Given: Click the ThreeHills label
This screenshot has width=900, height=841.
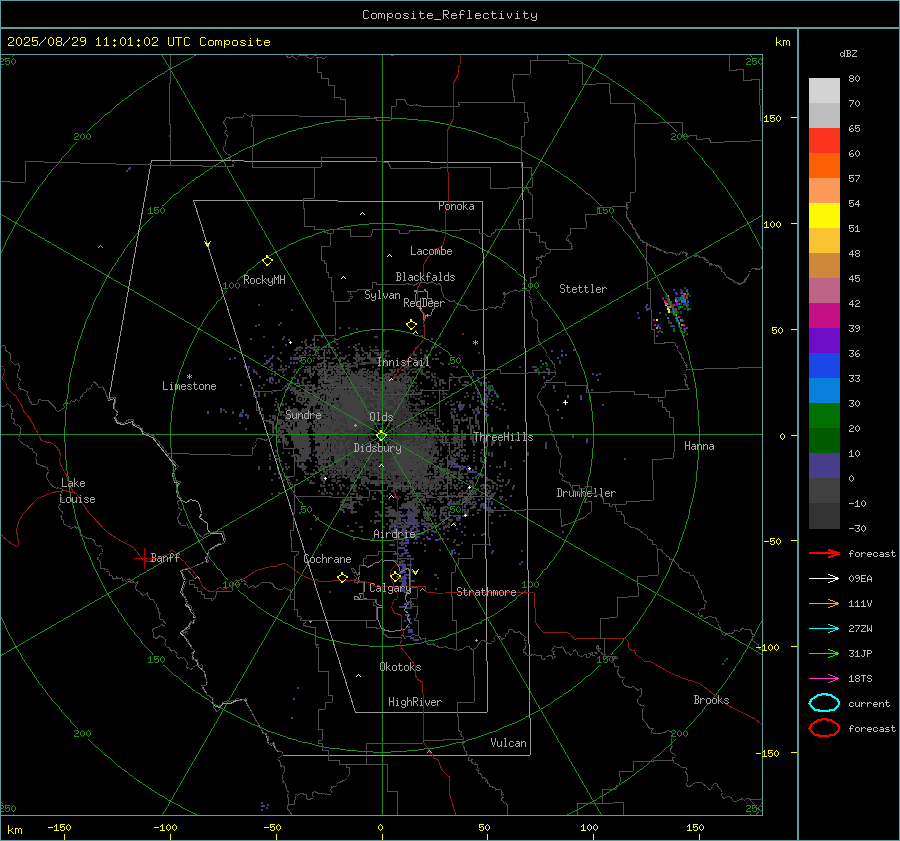Looking at the screenshot, I should (503, 437).
